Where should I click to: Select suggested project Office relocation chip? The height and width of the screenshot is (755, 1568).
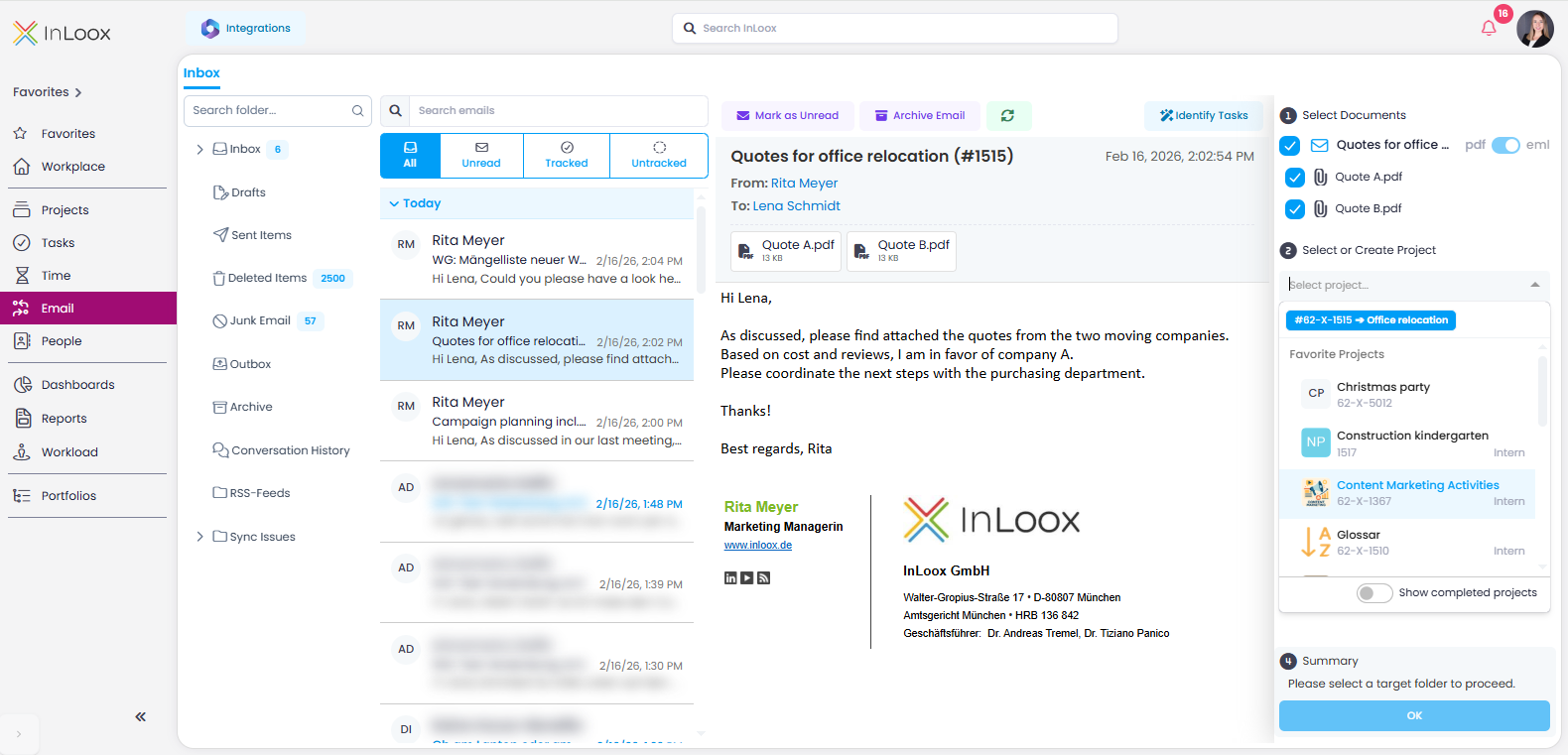click(x=1371, y=320)
